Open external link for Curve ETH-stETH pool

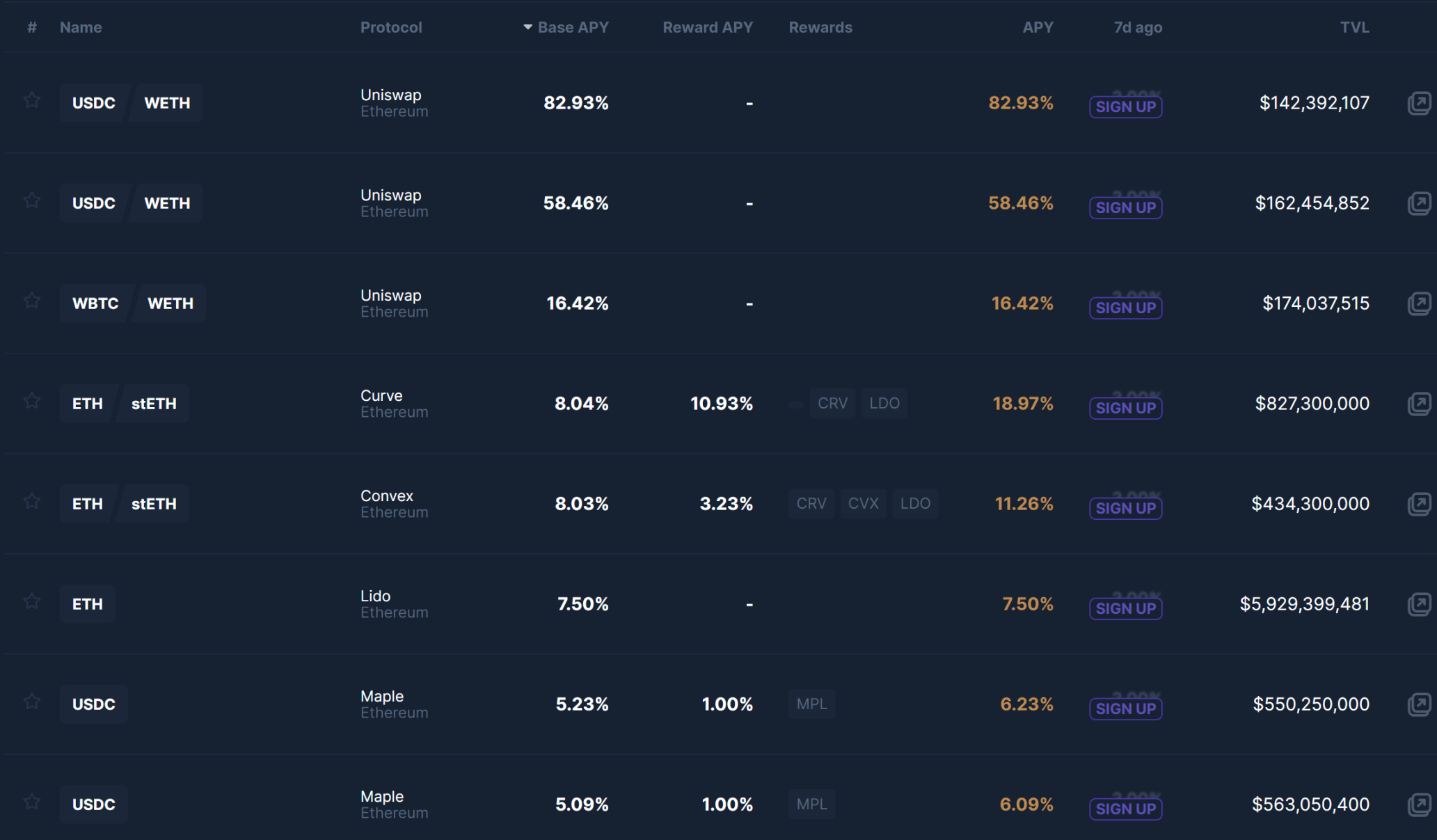click(1419, 403)
